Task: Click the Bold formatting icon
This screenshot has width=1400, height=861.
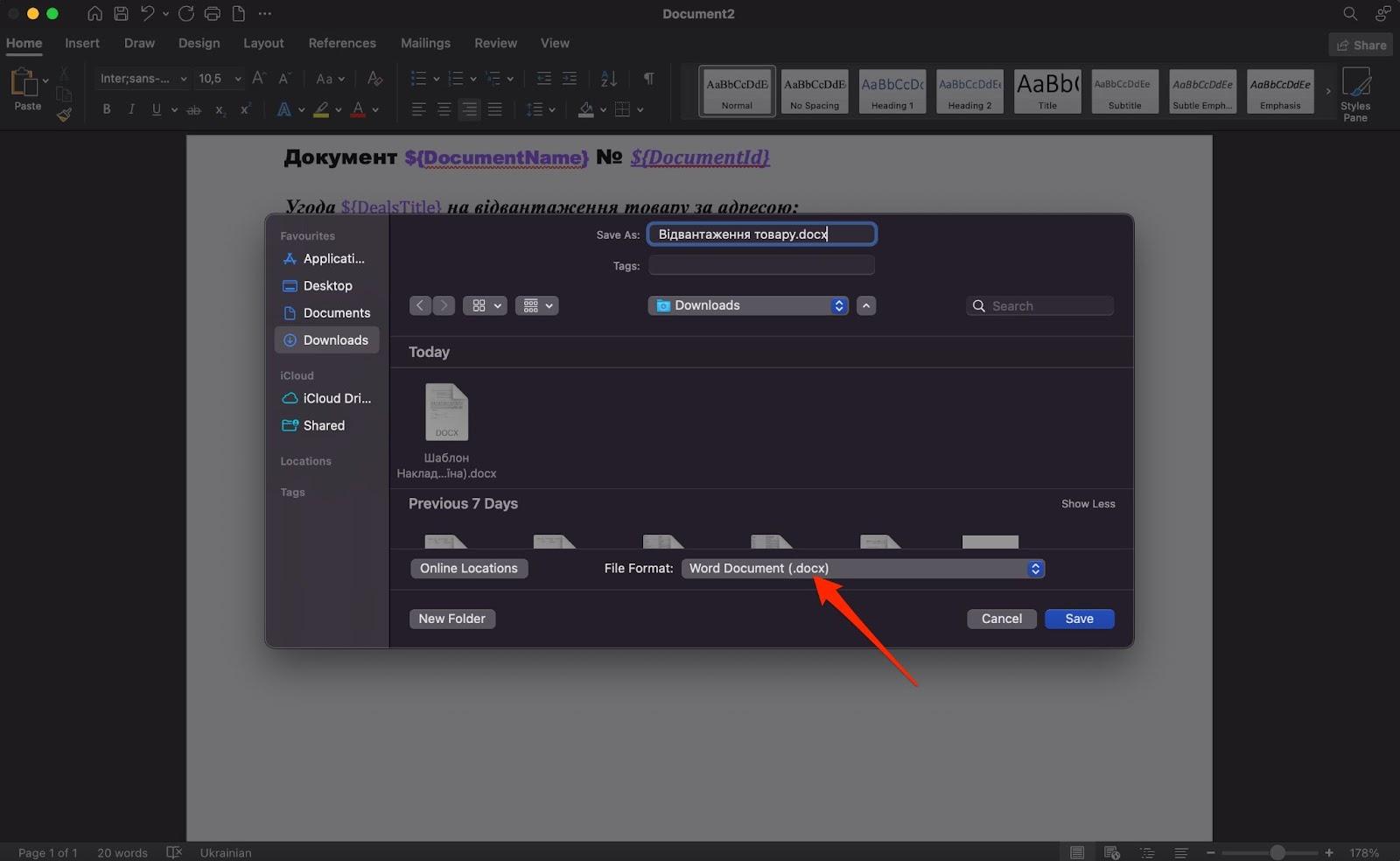Action: tap(107, 109)
